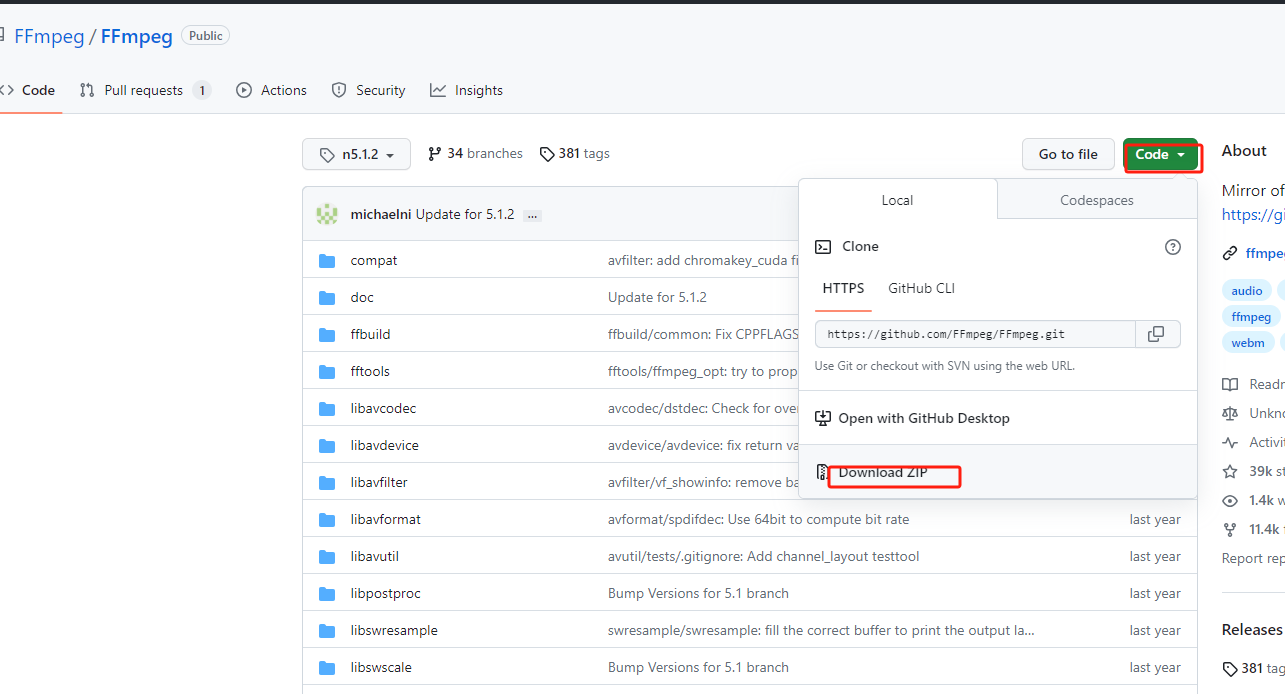Click the Go to file button
Viewport: 1285px width, 694px height.
click(1068, 154)
